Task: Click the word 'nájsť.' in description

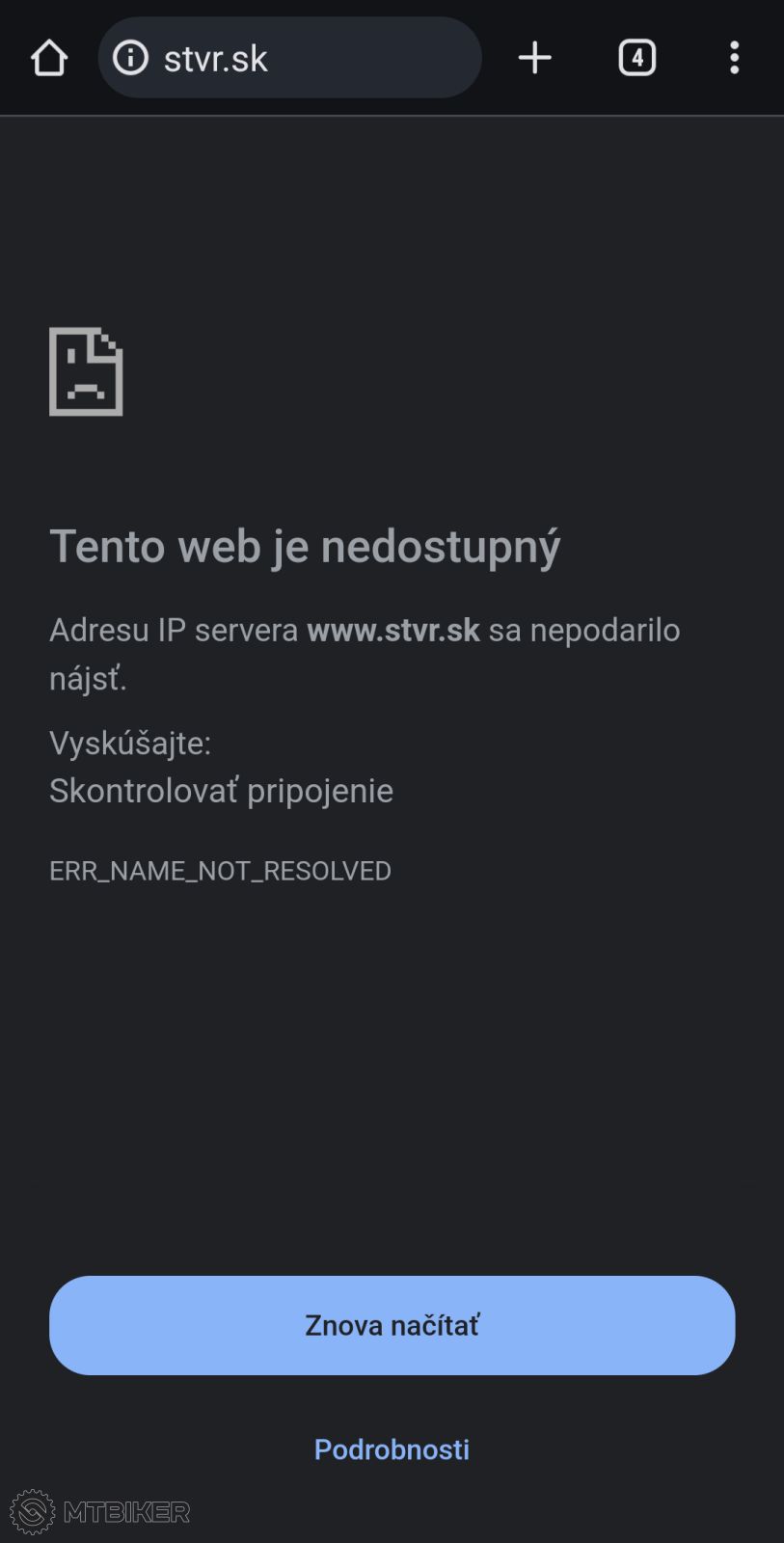Action: [x=88, y=679]
